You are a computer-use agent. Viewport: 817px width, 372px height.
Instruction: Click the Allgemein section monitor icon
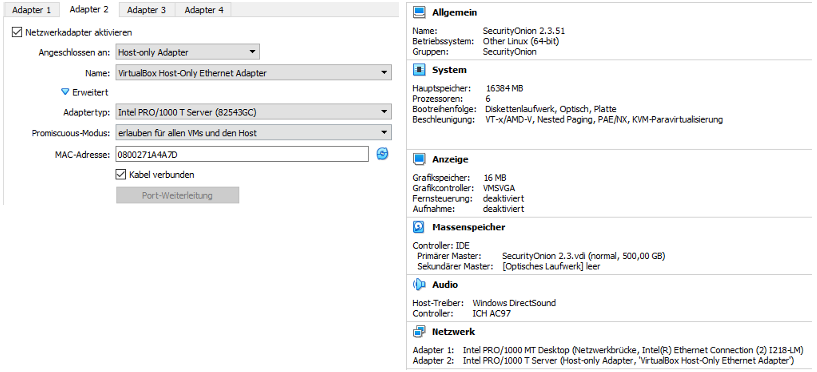click(x=419, y=13)
